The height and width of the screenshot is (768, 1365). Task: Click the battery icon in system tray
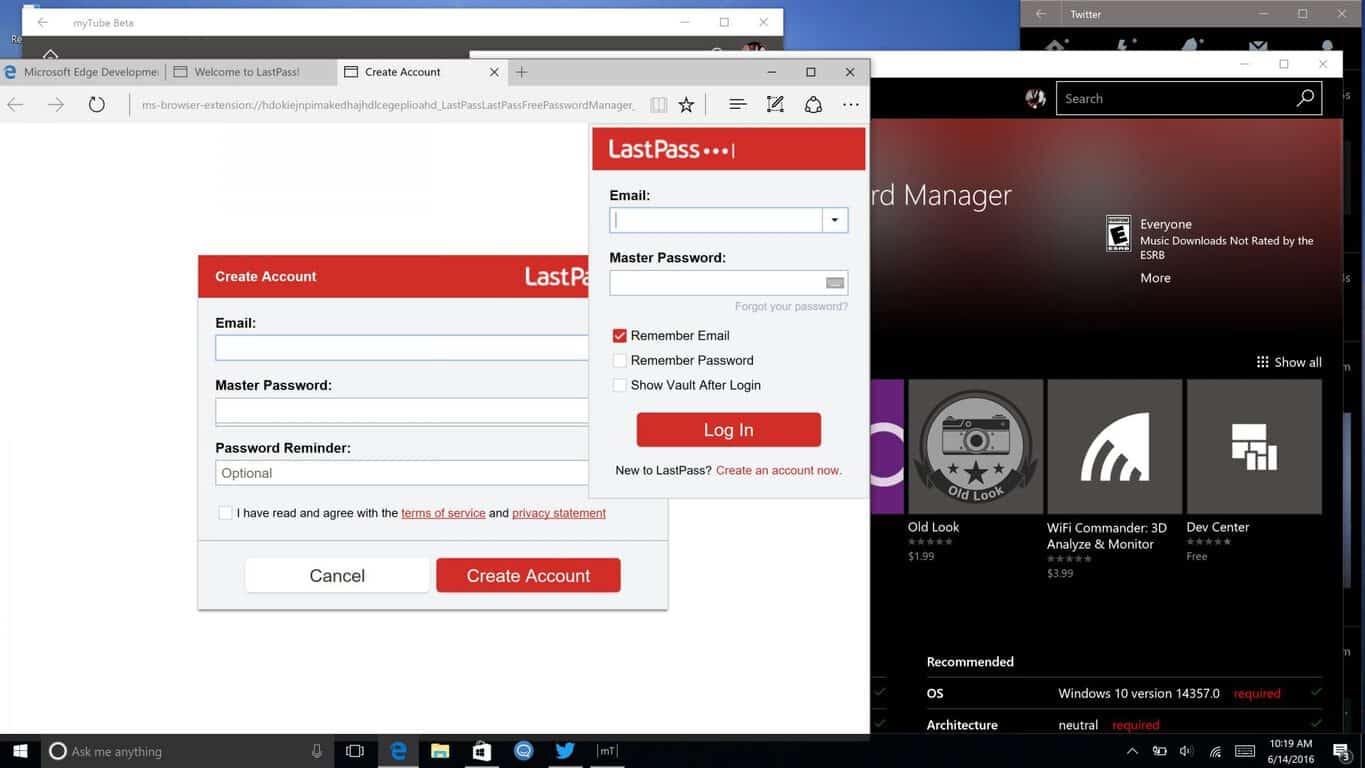pos(1159,751)
